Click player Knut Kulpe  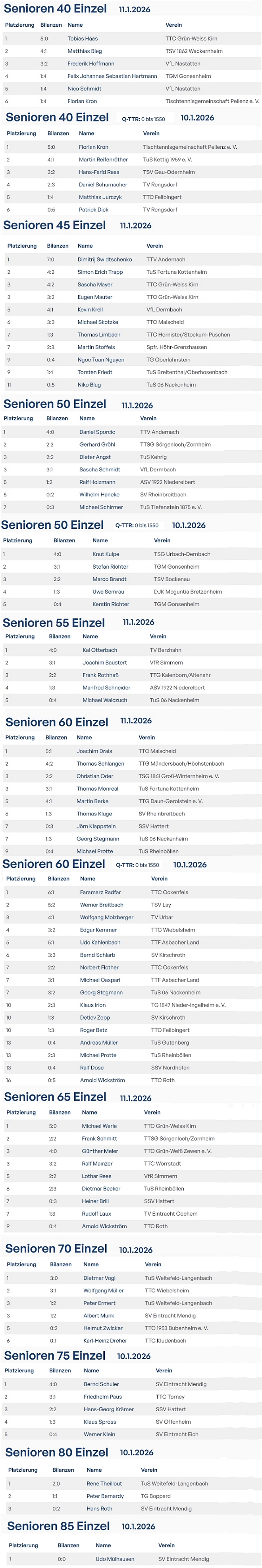(x=106, y=555)
